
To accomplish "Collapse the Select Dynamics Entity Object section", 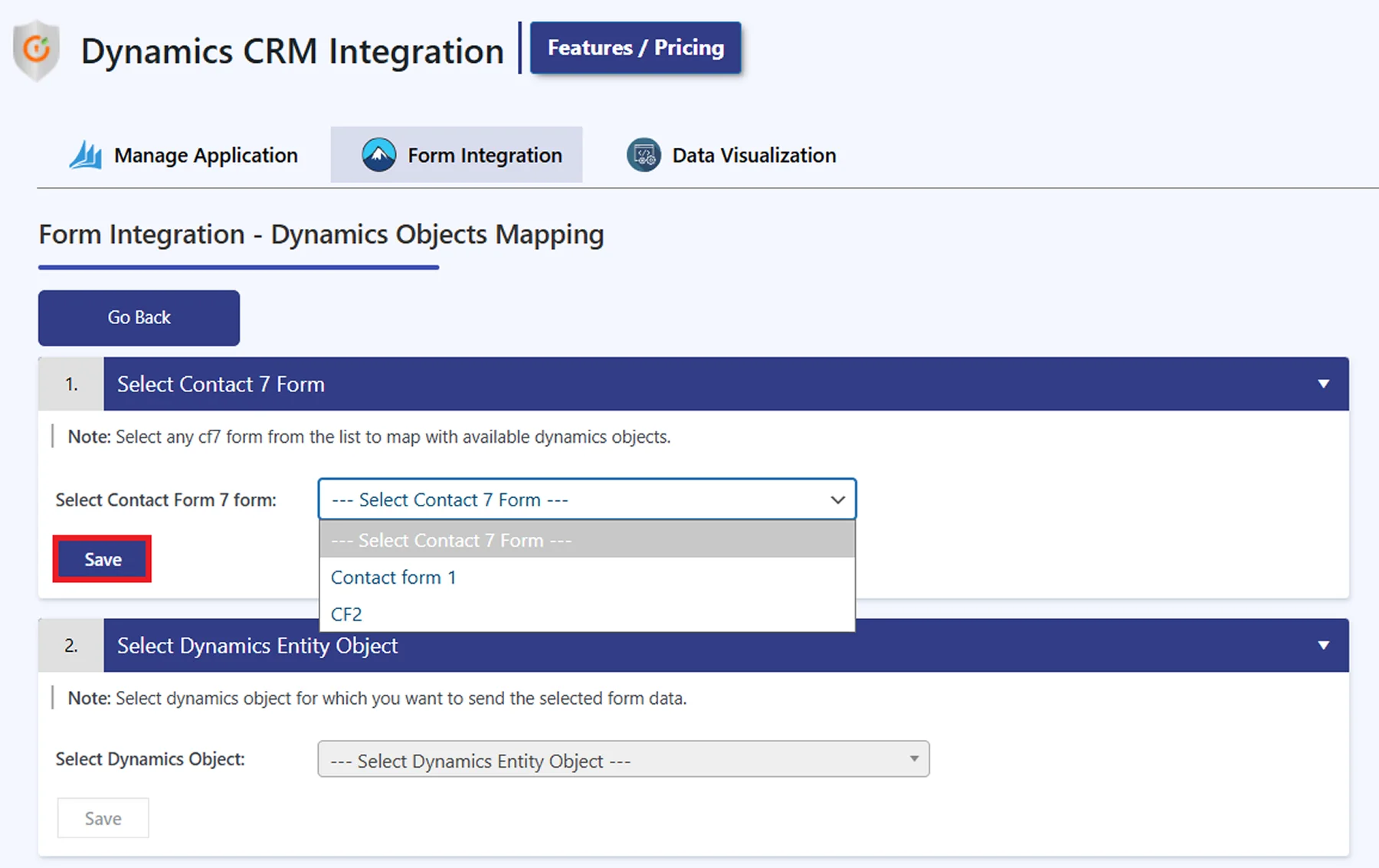I will [x=1322, y=645].
